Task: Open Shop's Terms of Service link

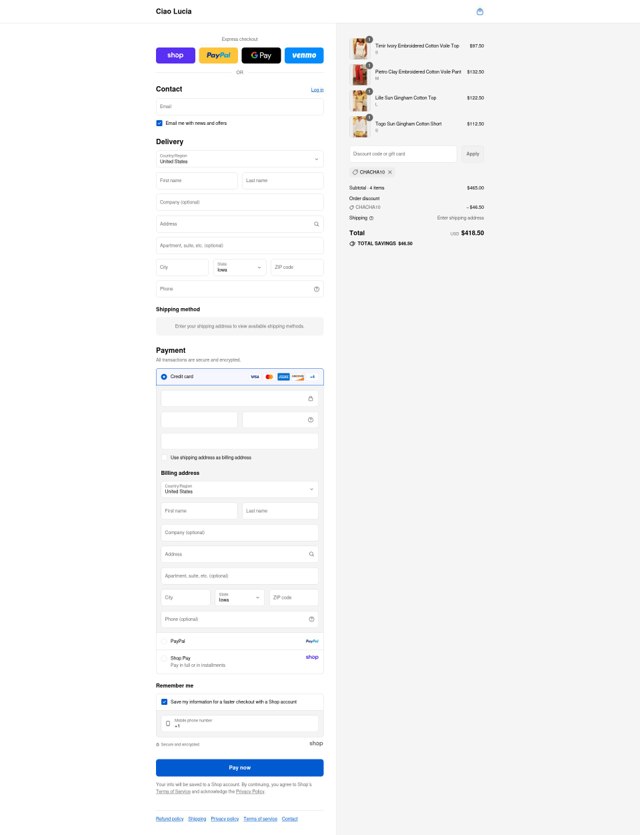Action: click(173, 792)
